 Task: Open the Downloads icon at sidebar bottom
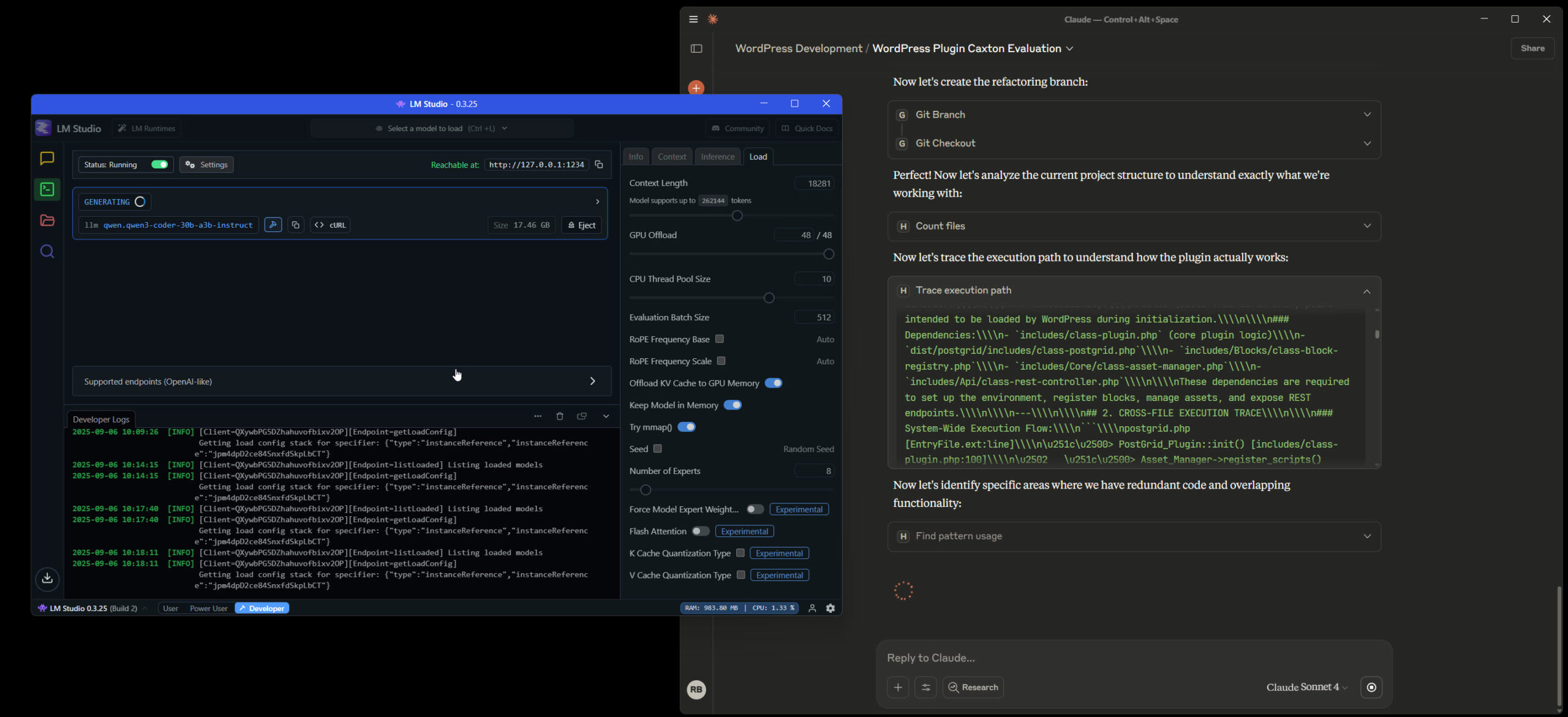[x=47, y=579]
